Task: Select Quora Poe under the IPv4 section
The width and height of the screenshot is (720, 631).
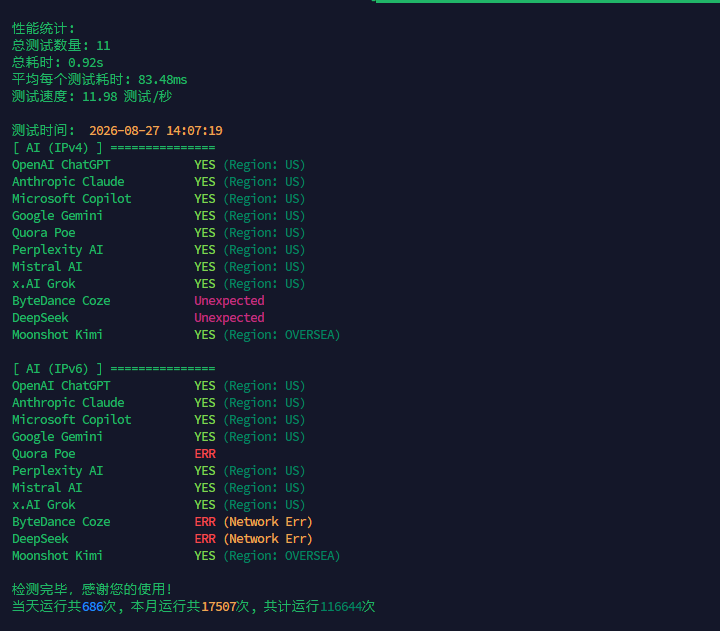Action: coord(44,232)
